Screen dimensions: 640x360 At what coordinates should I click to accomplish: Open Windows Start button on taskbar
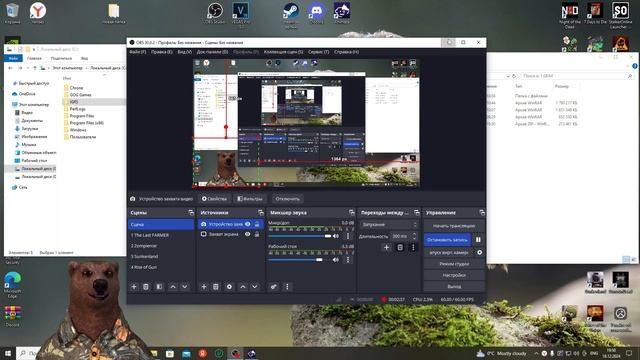click(8, 353)
